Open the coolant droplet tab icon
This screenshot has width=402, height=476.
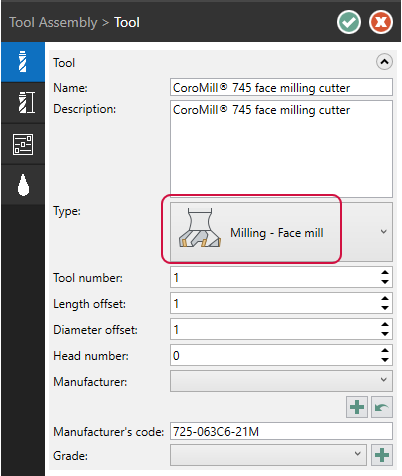click(23, 185)
